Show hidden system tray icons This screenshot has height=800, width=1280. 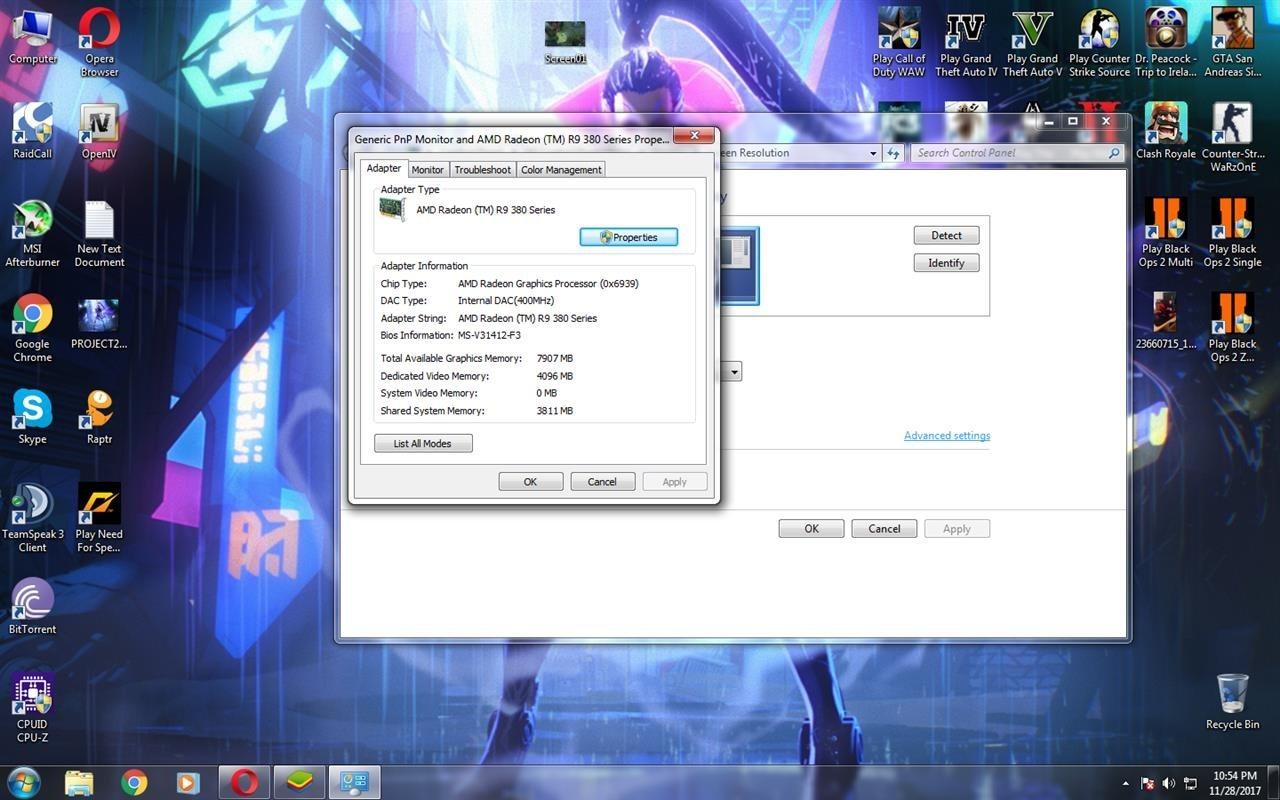click(1126, 783)
